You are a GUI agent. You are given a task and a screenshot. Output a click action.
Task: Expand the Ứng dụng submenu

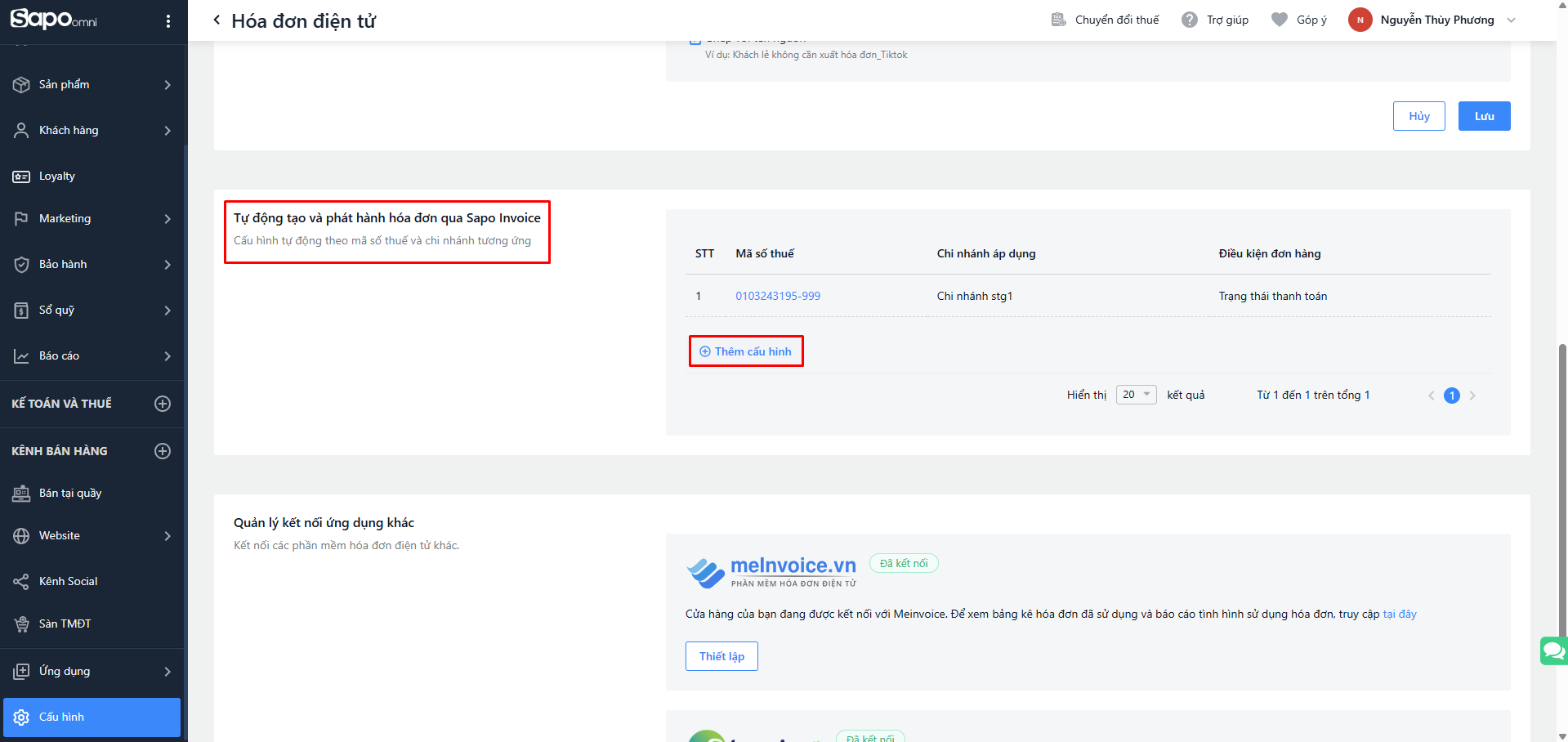click(x=168, y=672)
